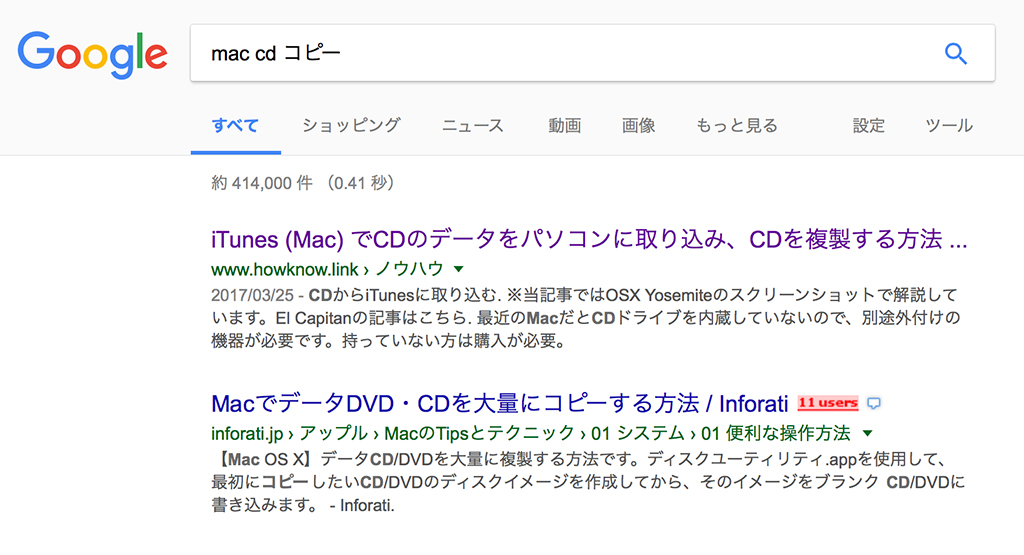
Task: Click the blue magnifier search icon
Action: click(955, 54)
